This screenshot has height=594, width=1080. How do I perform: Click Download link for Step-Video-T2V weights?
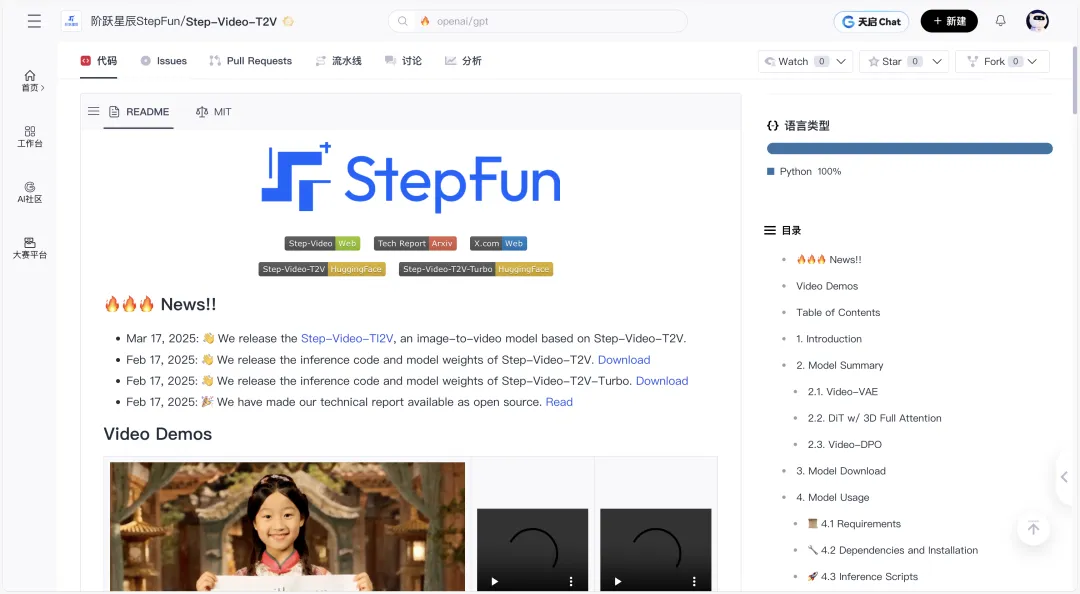pyautogui.click(x=624, y=360)
